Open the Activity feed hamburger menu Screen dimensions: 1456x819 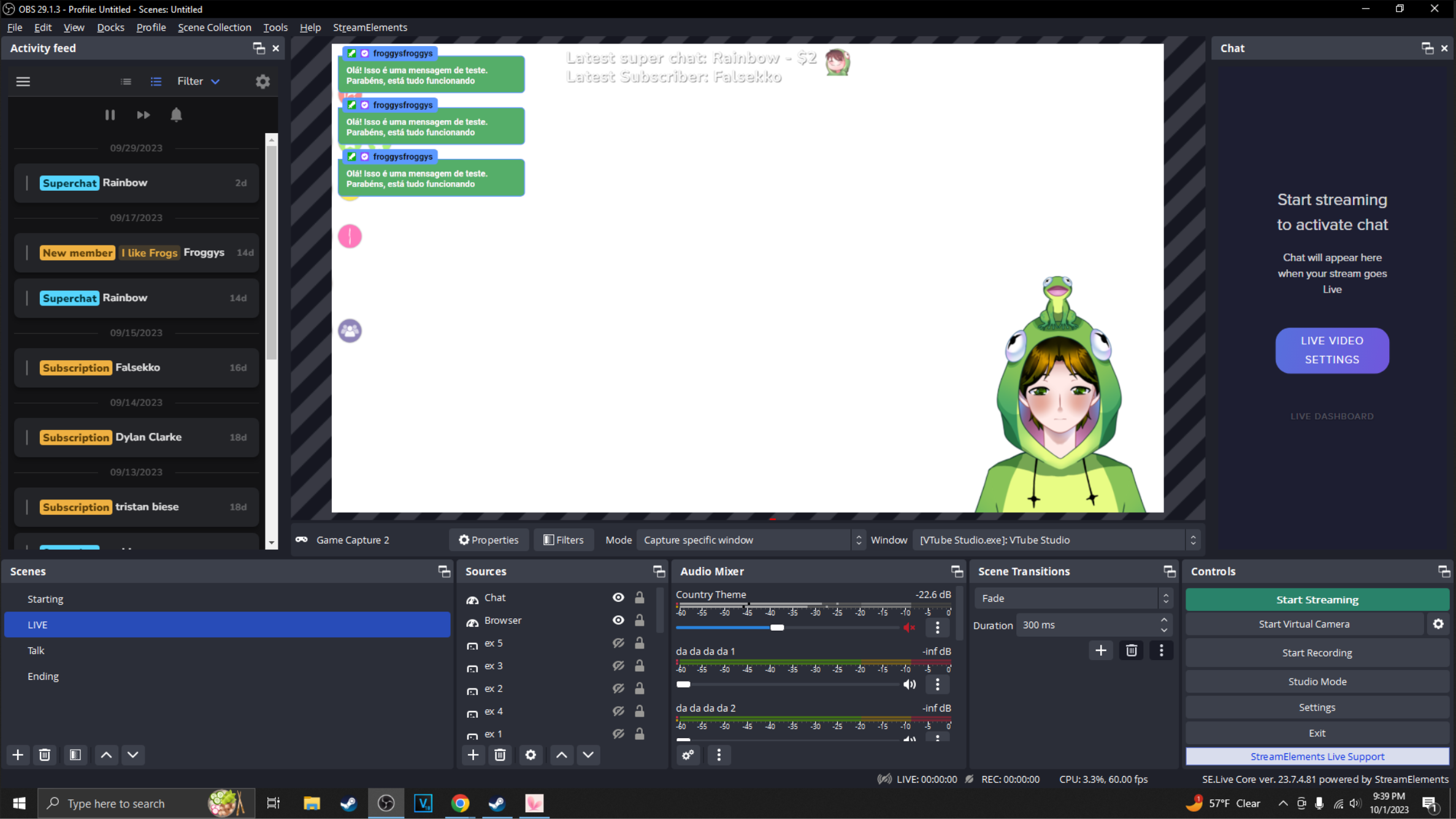[x=23, y=82]
